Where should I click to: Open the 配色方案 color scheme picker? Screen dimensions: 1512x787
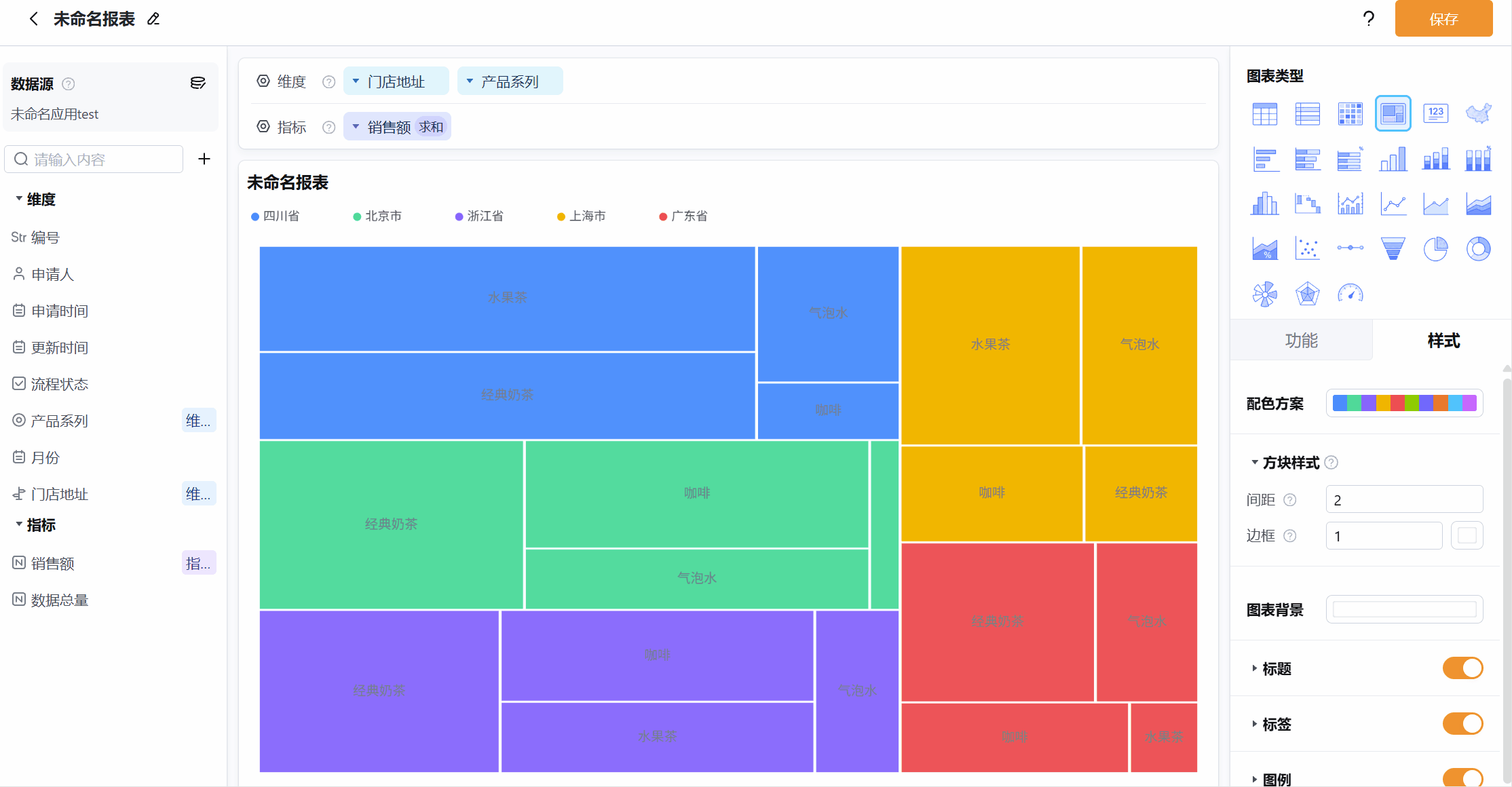[x=1404, y=404]
